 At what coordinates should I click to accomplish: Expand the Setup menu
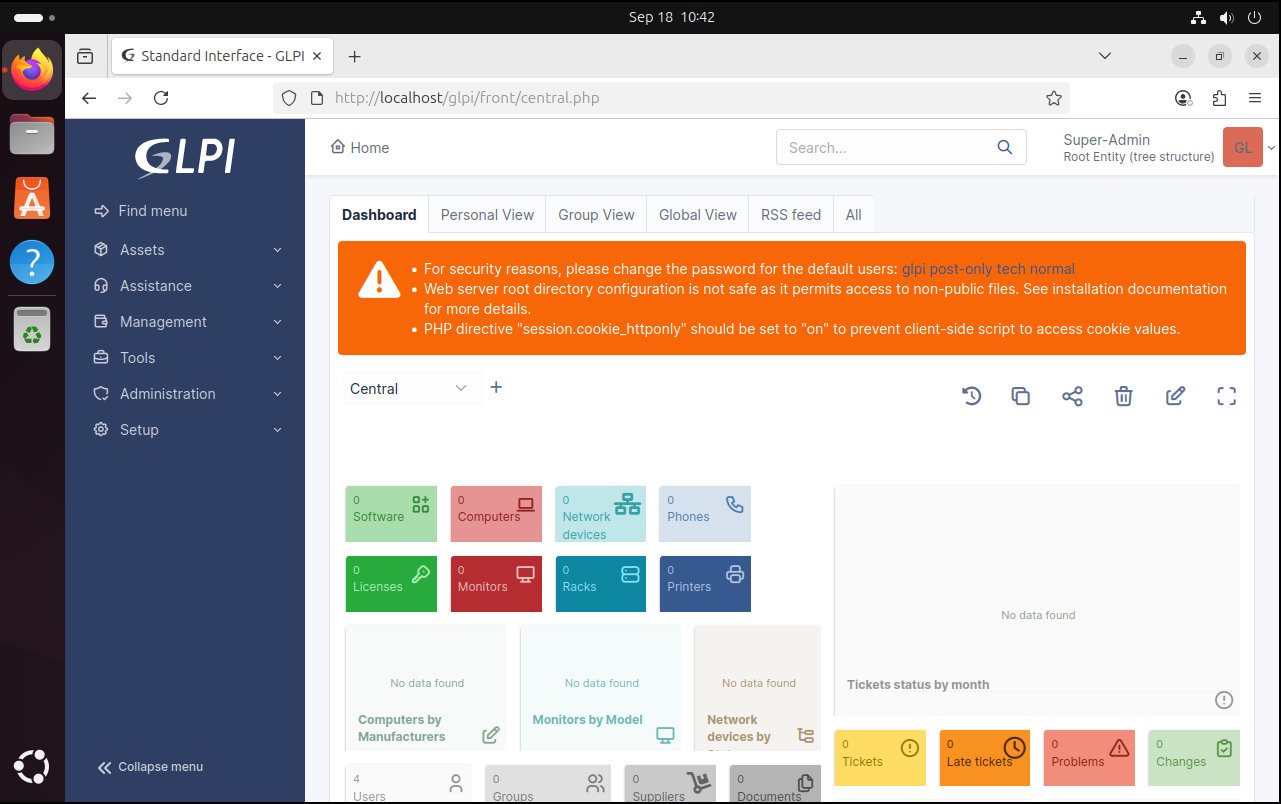185,430
